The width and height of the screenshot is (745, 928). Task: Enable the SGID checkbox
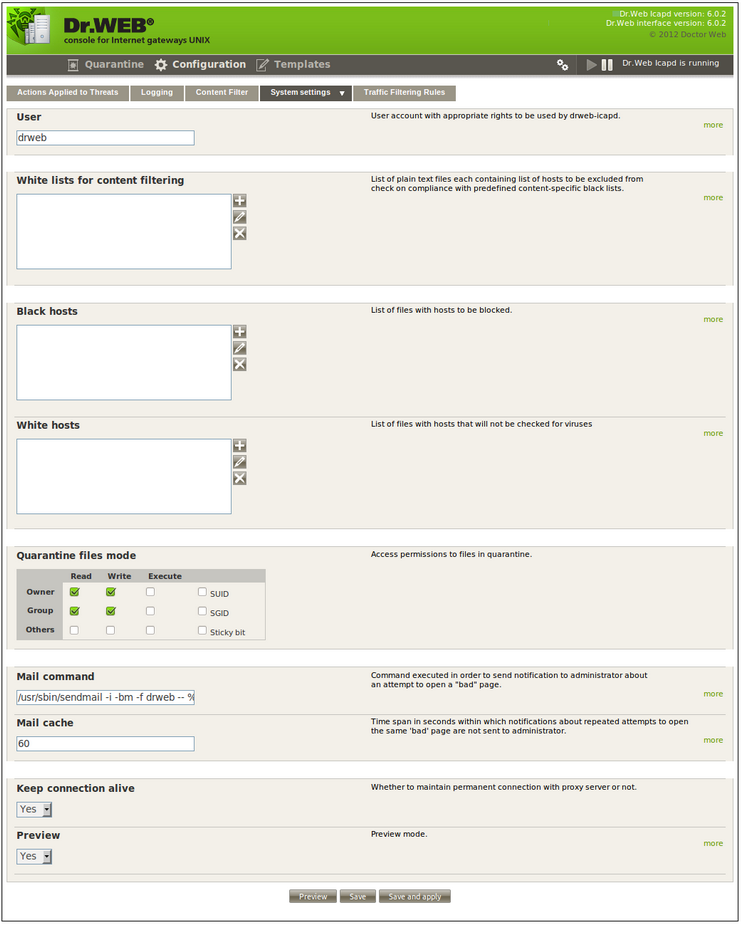click(202, 611)
